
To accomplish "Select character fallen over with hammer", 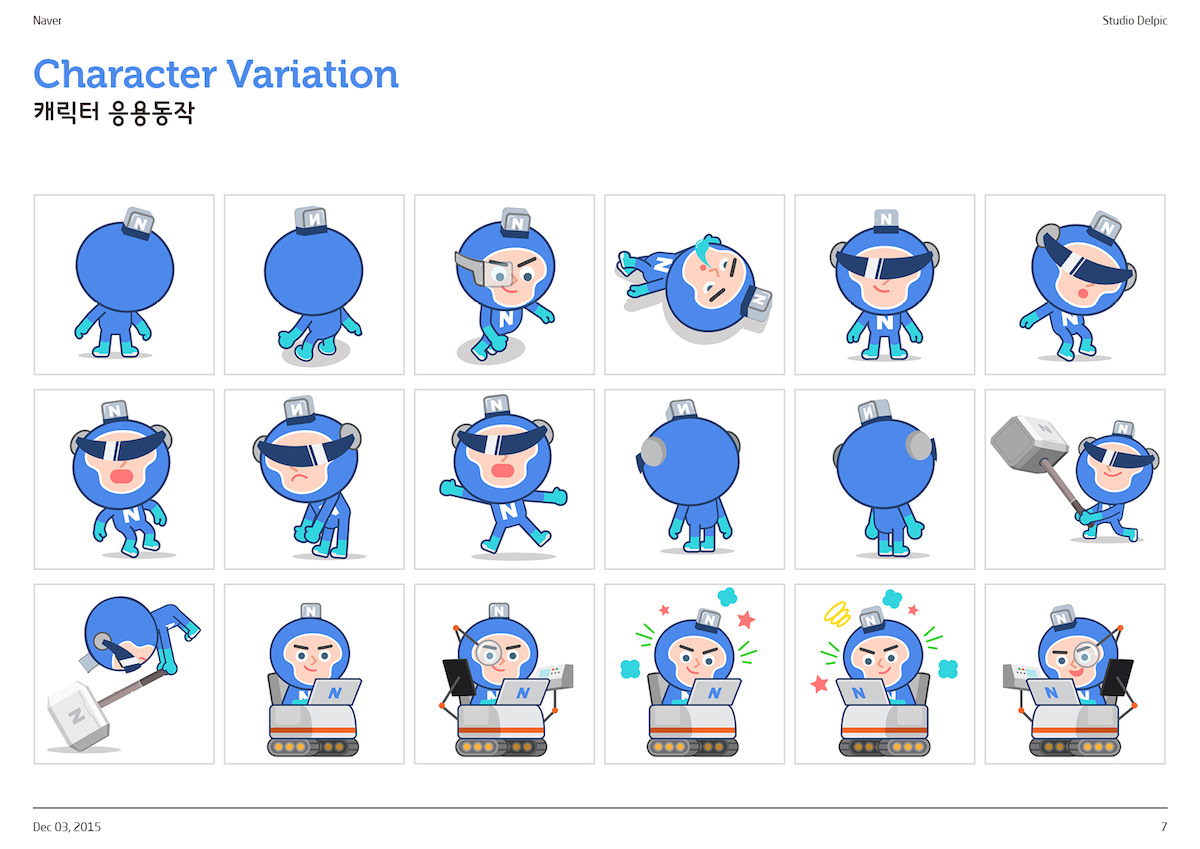I will [124, 674].
